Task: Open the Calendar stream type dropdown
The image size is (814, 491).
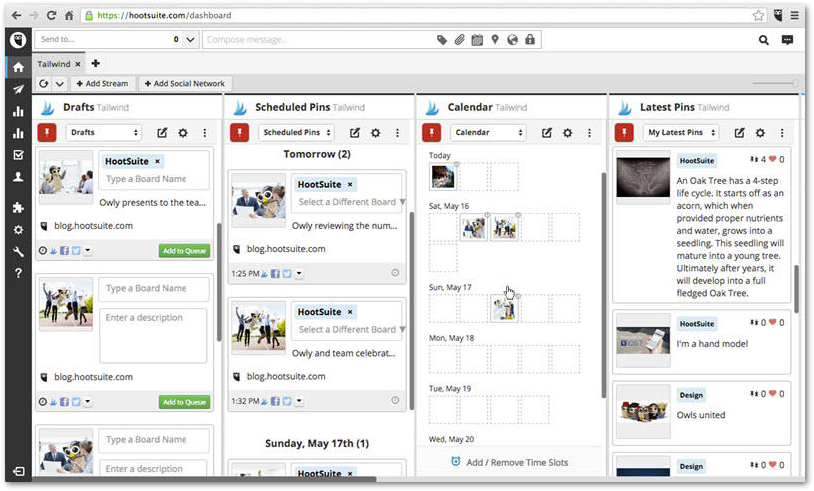Action: tap(488, 133)
